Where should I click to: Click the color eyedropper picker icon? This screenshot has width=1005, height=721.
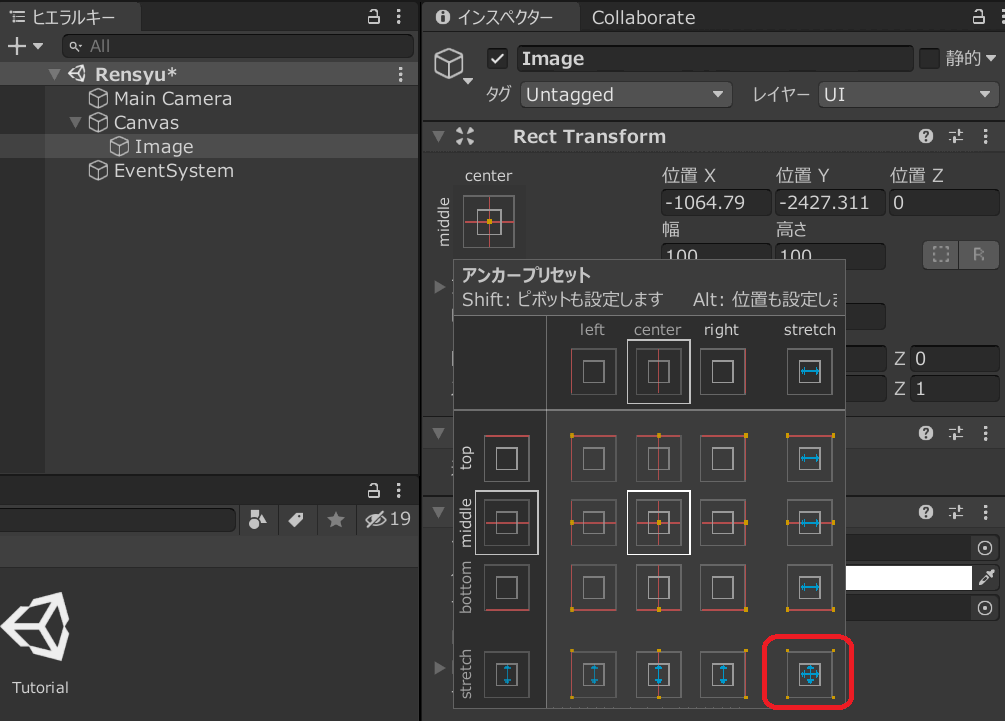pos(986,578)
